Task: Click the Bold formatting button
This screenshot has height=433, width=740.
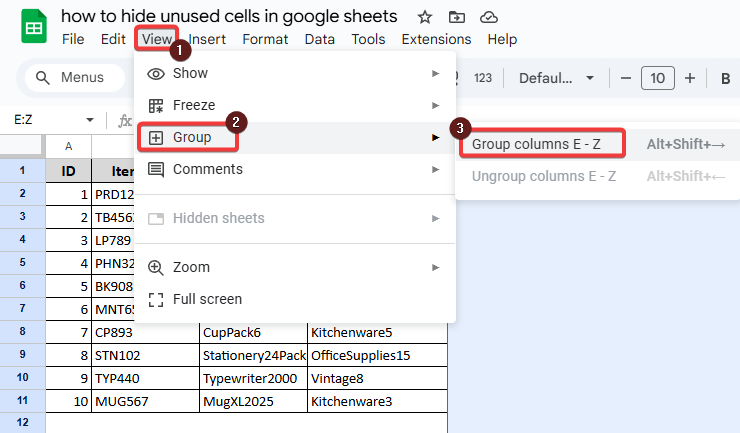Action: point(725,79)
